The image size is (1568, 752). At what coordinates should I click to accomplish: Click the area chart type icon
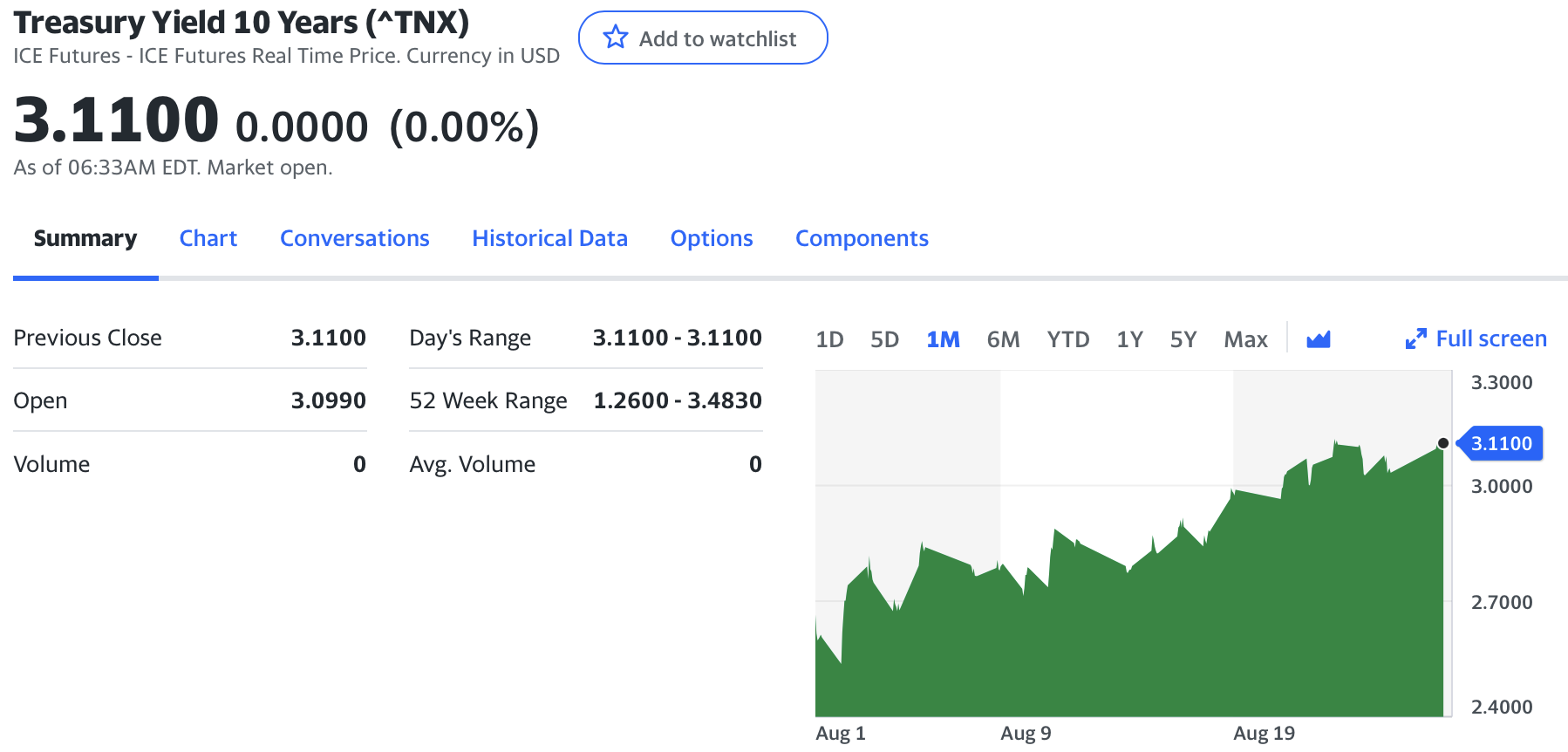pos(1319,339)
